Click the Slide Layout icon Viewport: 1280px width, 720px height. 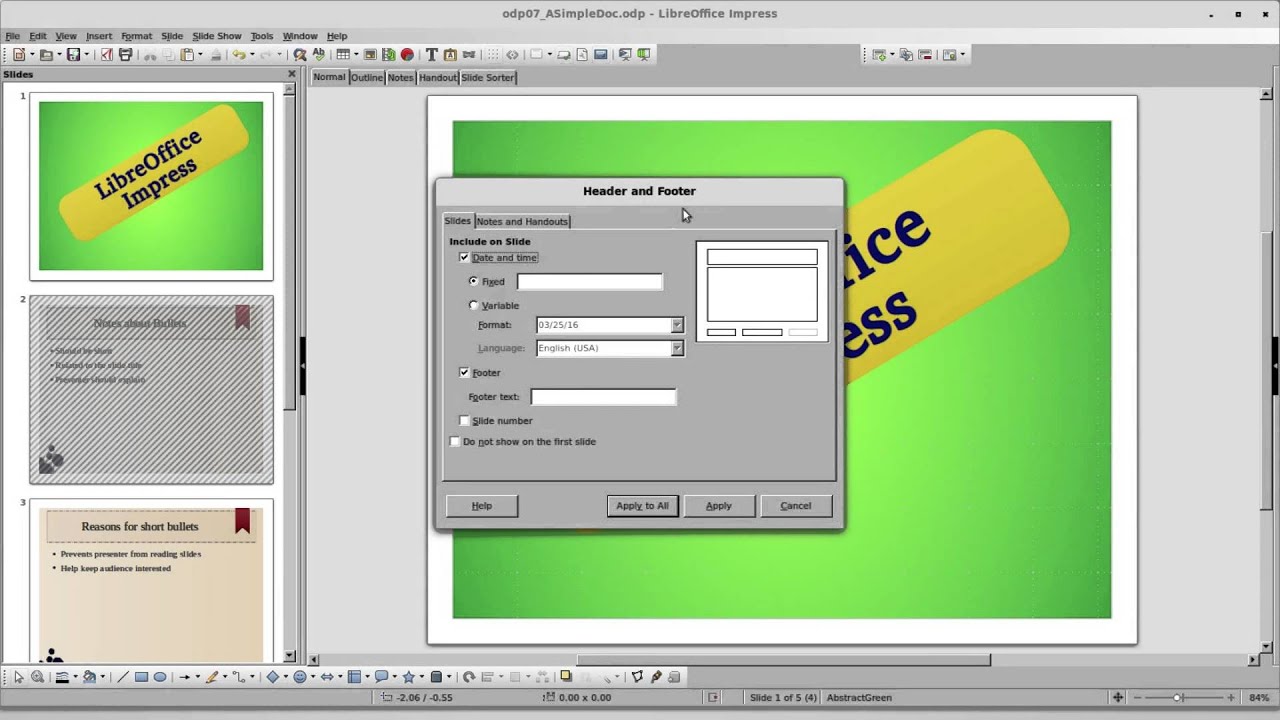949,55
